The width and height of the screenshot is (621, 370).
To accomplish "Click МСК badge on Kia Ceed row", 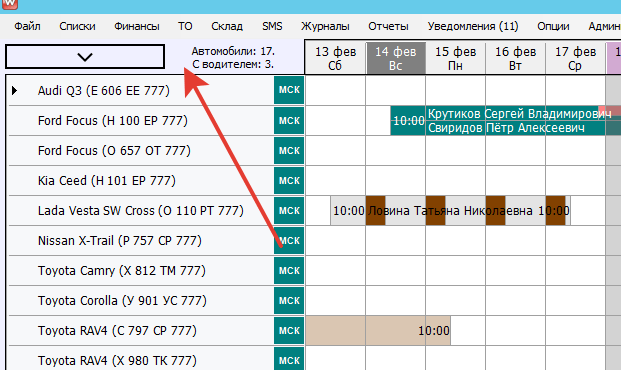I will (x=289, y=181).
